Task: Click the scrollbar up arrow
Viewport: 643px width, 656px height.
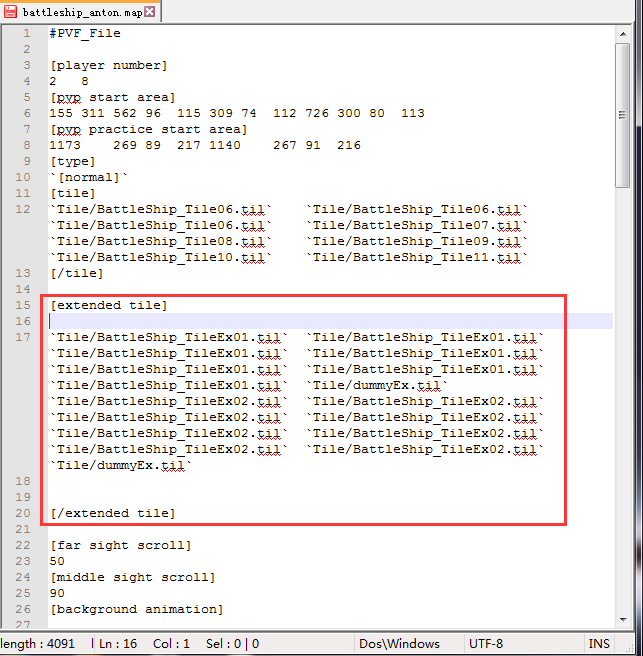Action: (623, 34)
